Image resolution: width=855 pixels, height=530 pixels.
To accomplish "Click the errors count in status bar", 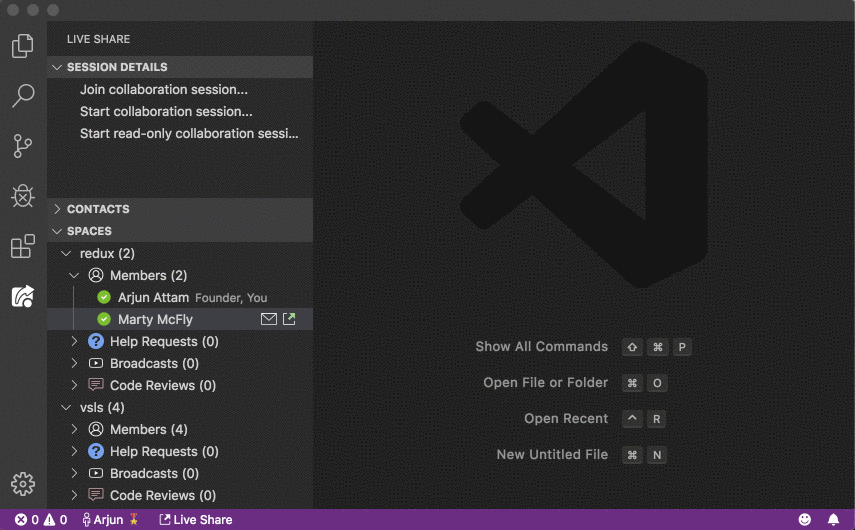I will pyautogui.click(x=27, y=520).
